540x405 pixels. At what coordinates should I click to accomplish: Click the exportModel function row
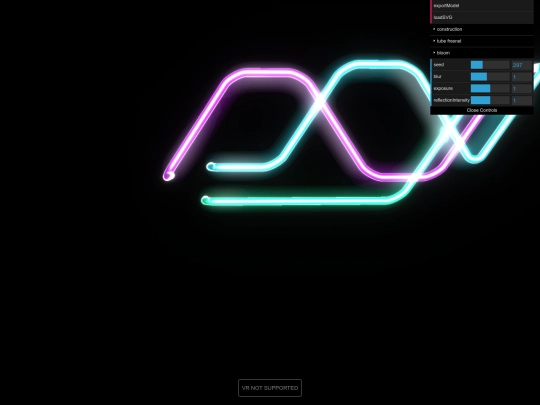point(482,6)
